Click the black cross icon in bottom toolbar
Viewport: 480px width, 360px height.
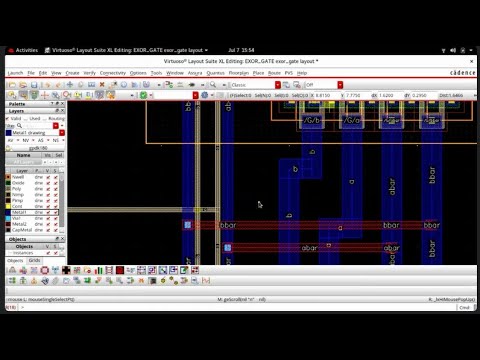(66, 270)
